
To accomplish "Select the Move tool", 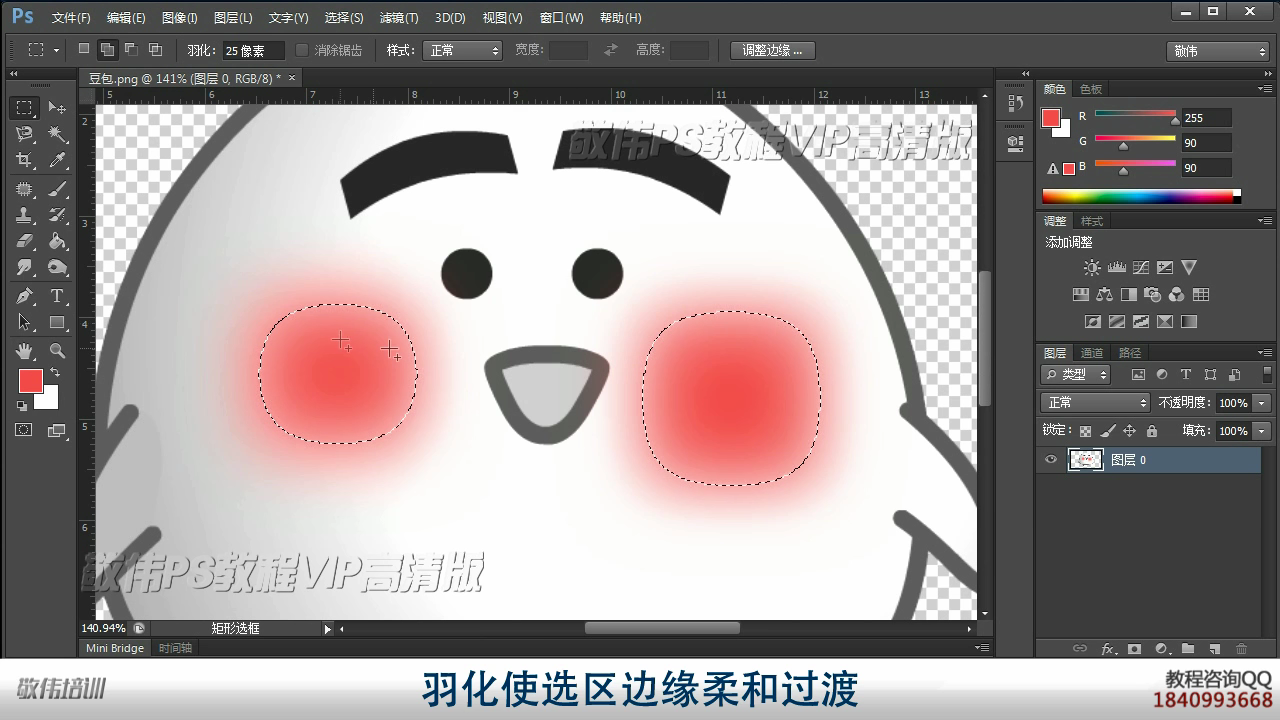I will (57, 107).
